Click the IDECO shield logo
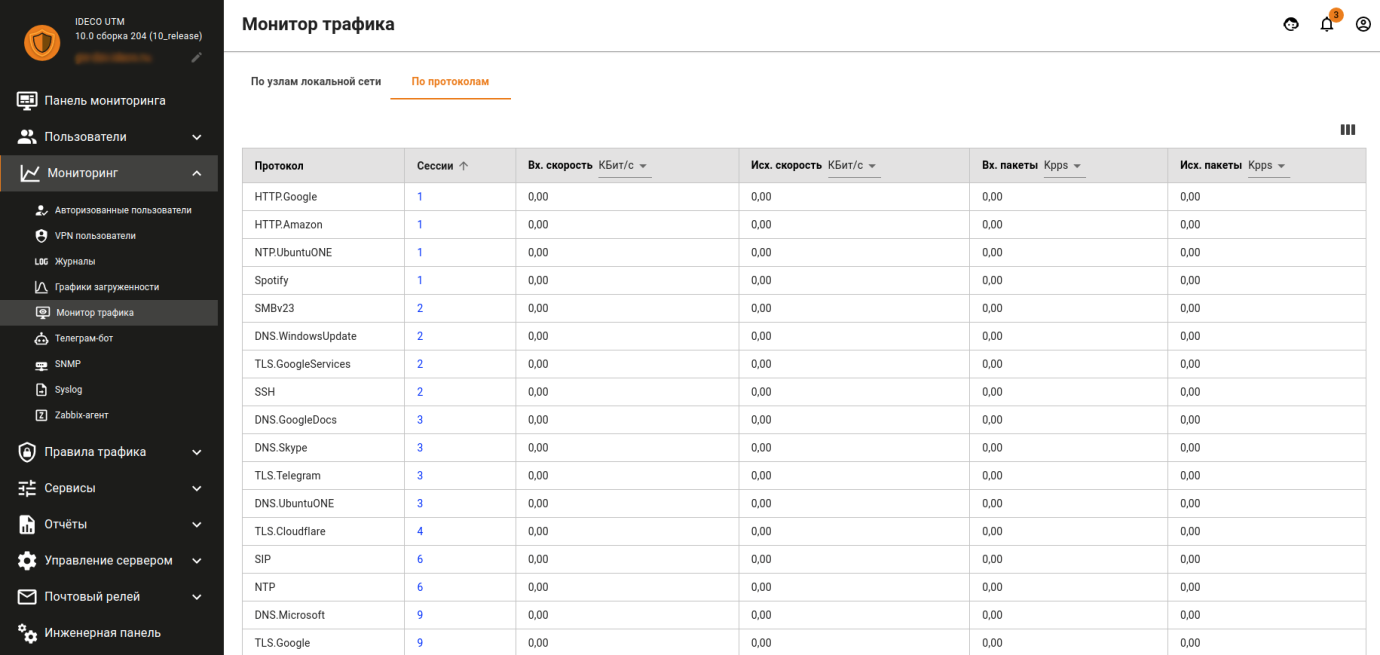1380x655 pixels. tap(42, 43)
